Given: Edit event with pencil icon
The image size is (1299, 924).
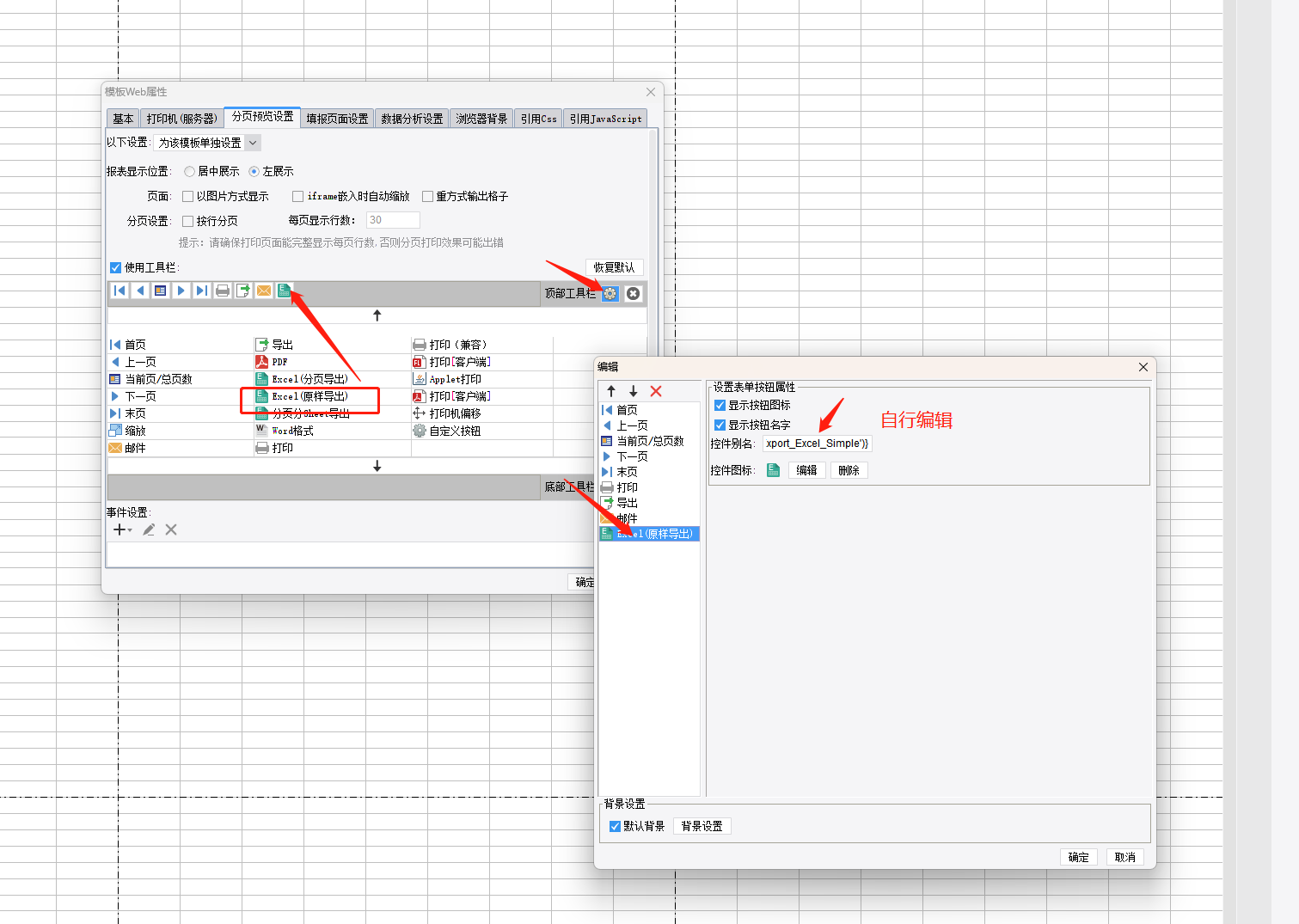Looking at the screenshot, I should point(149,529).
